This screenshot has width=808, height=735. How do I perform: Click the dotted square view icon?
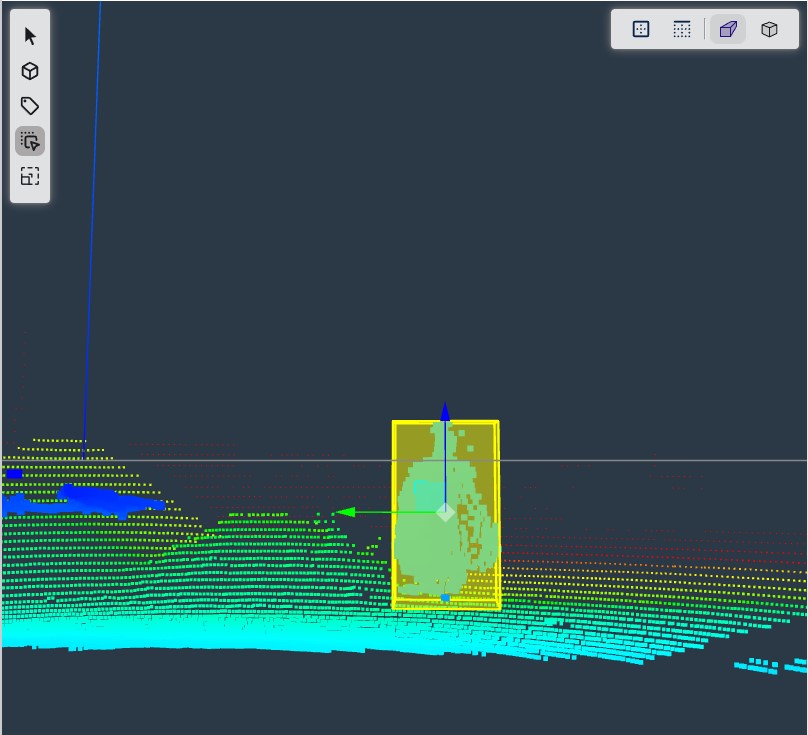point(641,29)
